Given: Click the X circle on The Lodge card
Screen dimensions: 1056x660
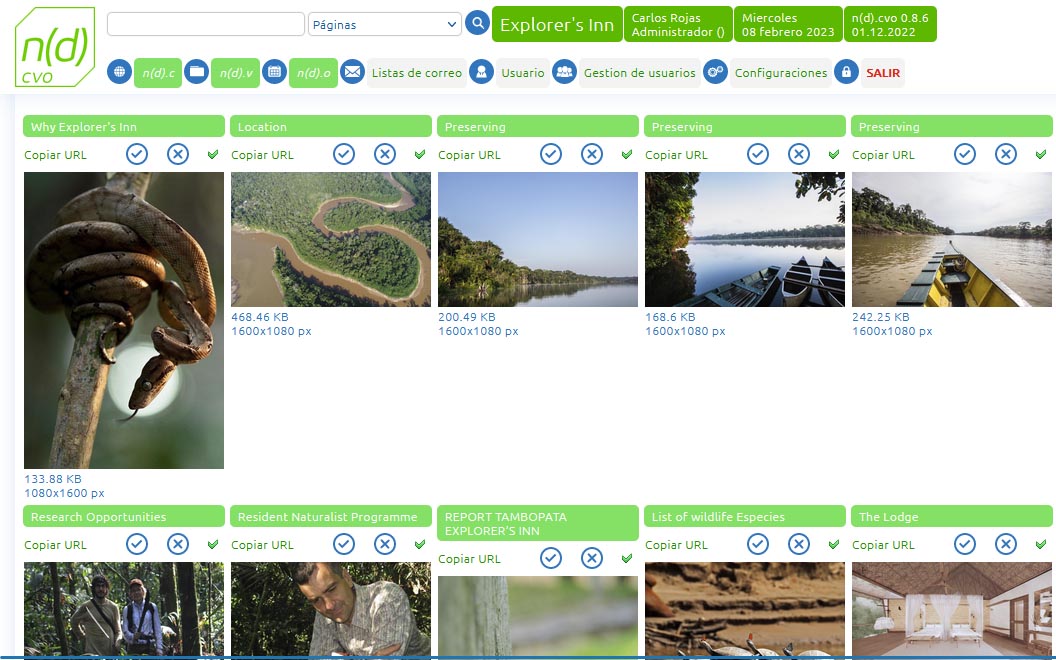Looking at the screenshot, I should (1005, 544).
